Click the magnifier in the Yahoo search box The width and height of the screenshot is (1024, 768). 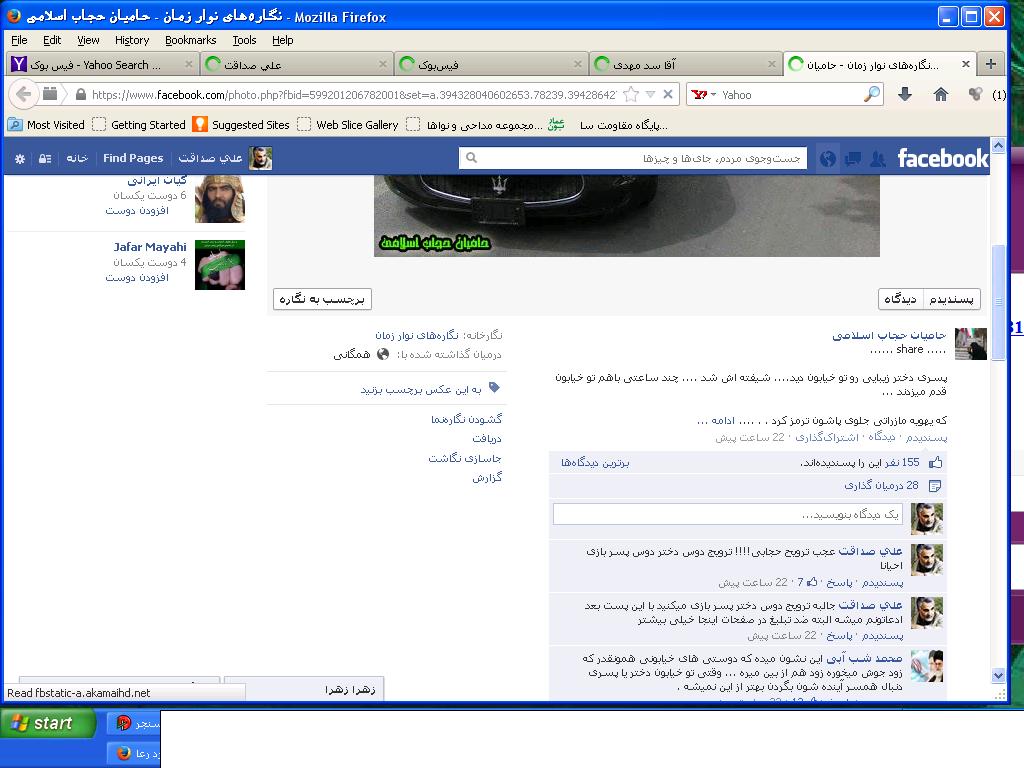click(871, 94)
